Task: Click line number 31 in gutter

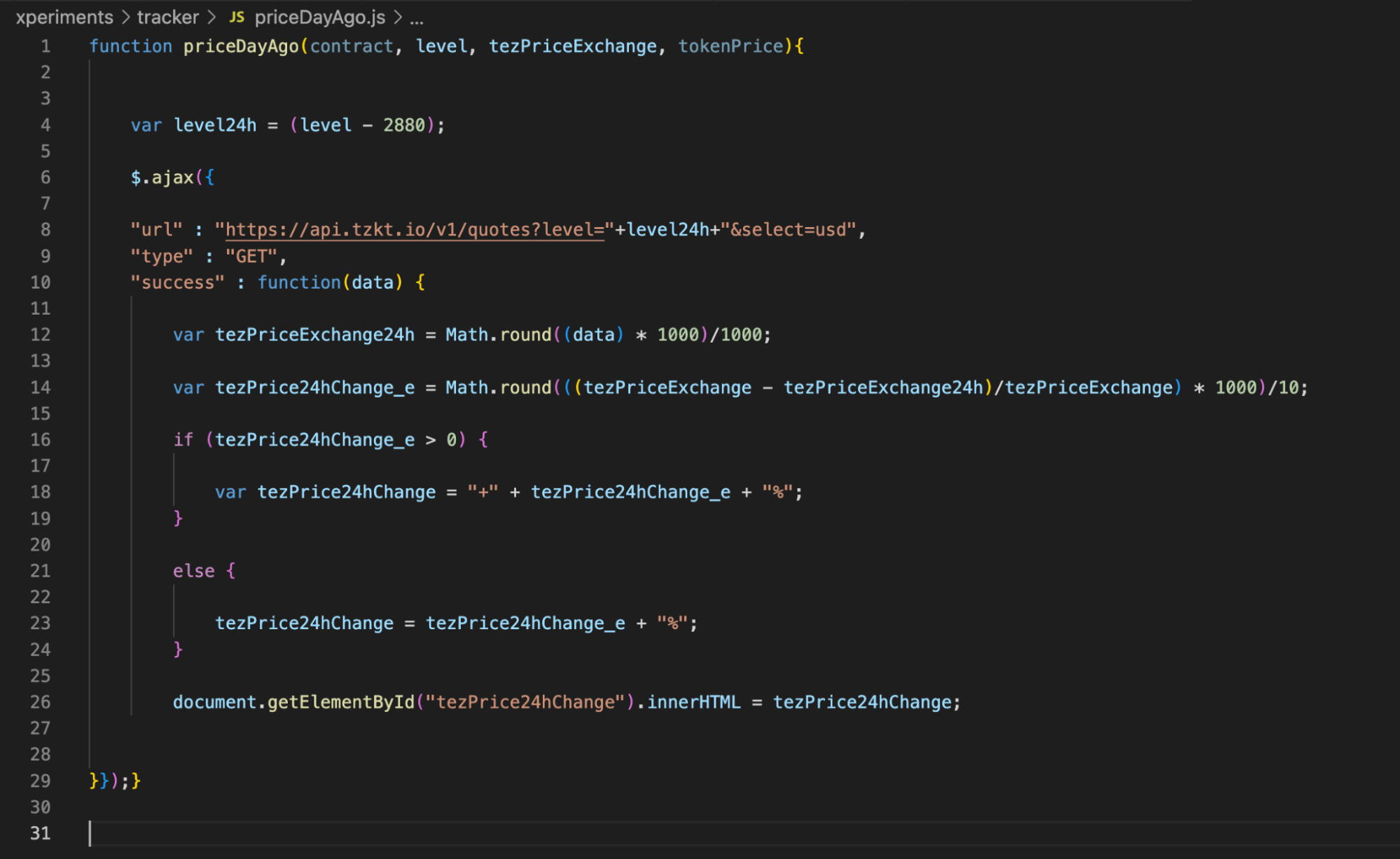Action: 41,833
